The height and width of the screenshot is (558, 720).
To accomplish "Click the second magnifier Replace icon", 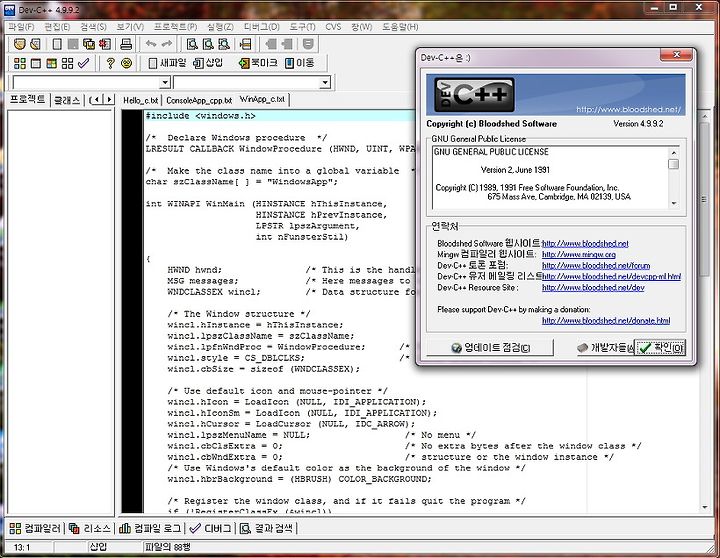I will click(208, 44).
